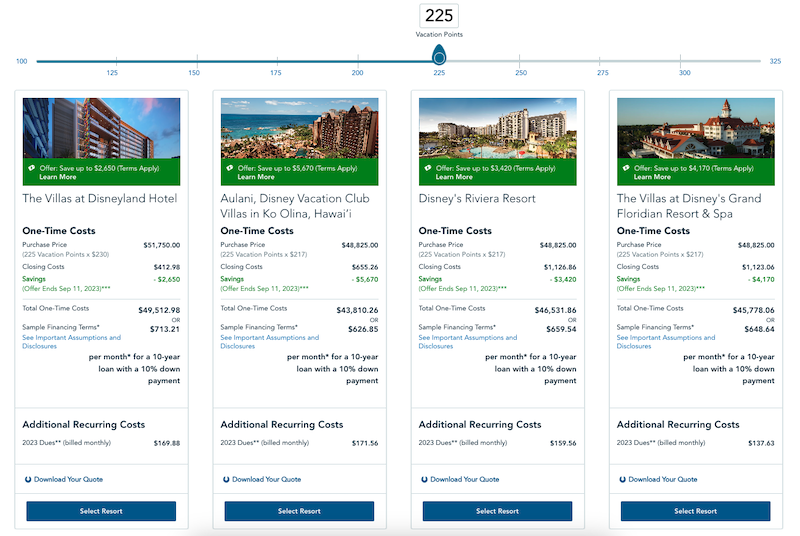The height and width of the screenshot is (536, 800).
Task: Click the $45,778.06 total one-time cost
Action: coord(754,310)
